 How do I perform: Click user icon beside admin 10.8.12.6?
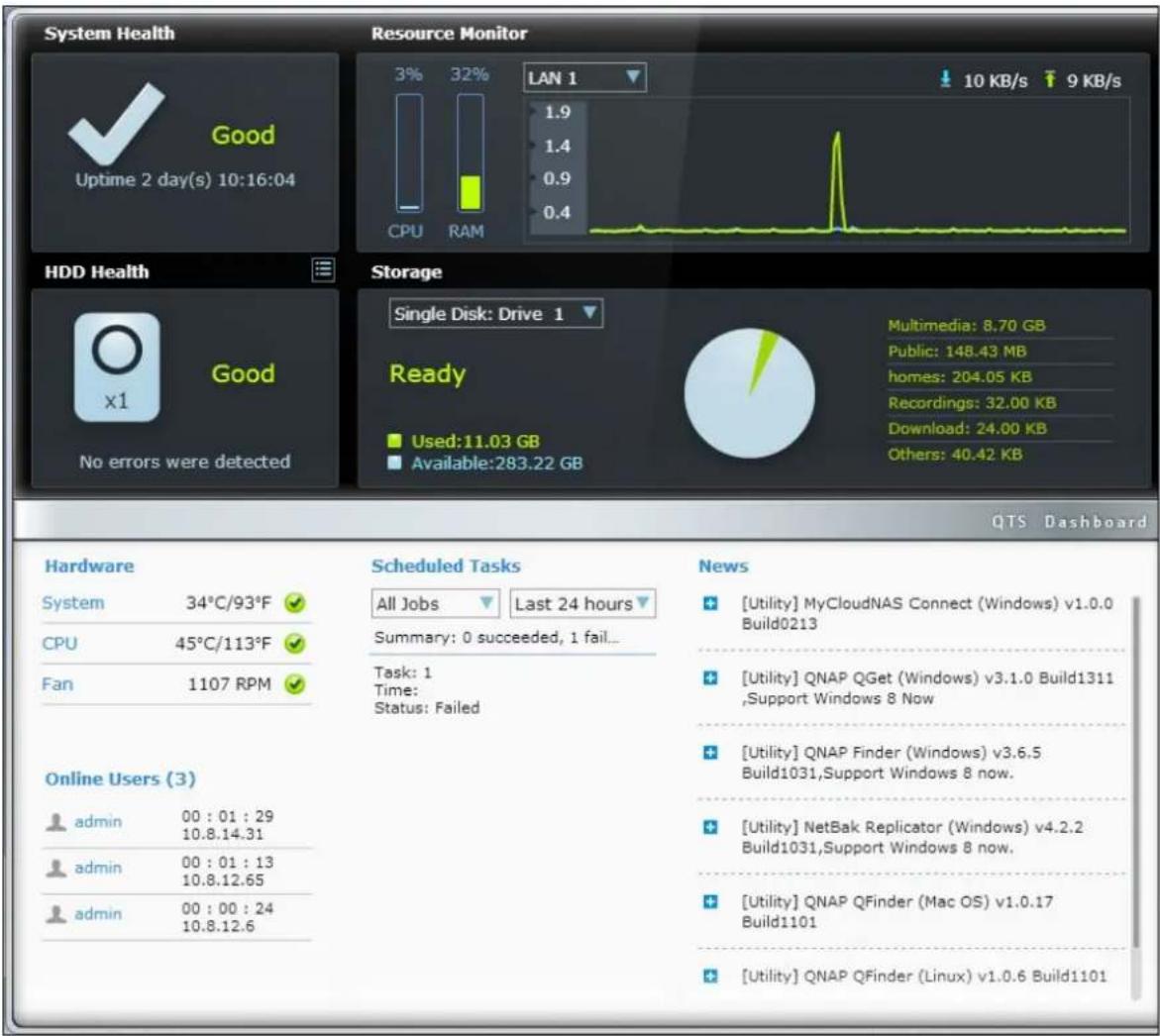(x=56, y=915)
